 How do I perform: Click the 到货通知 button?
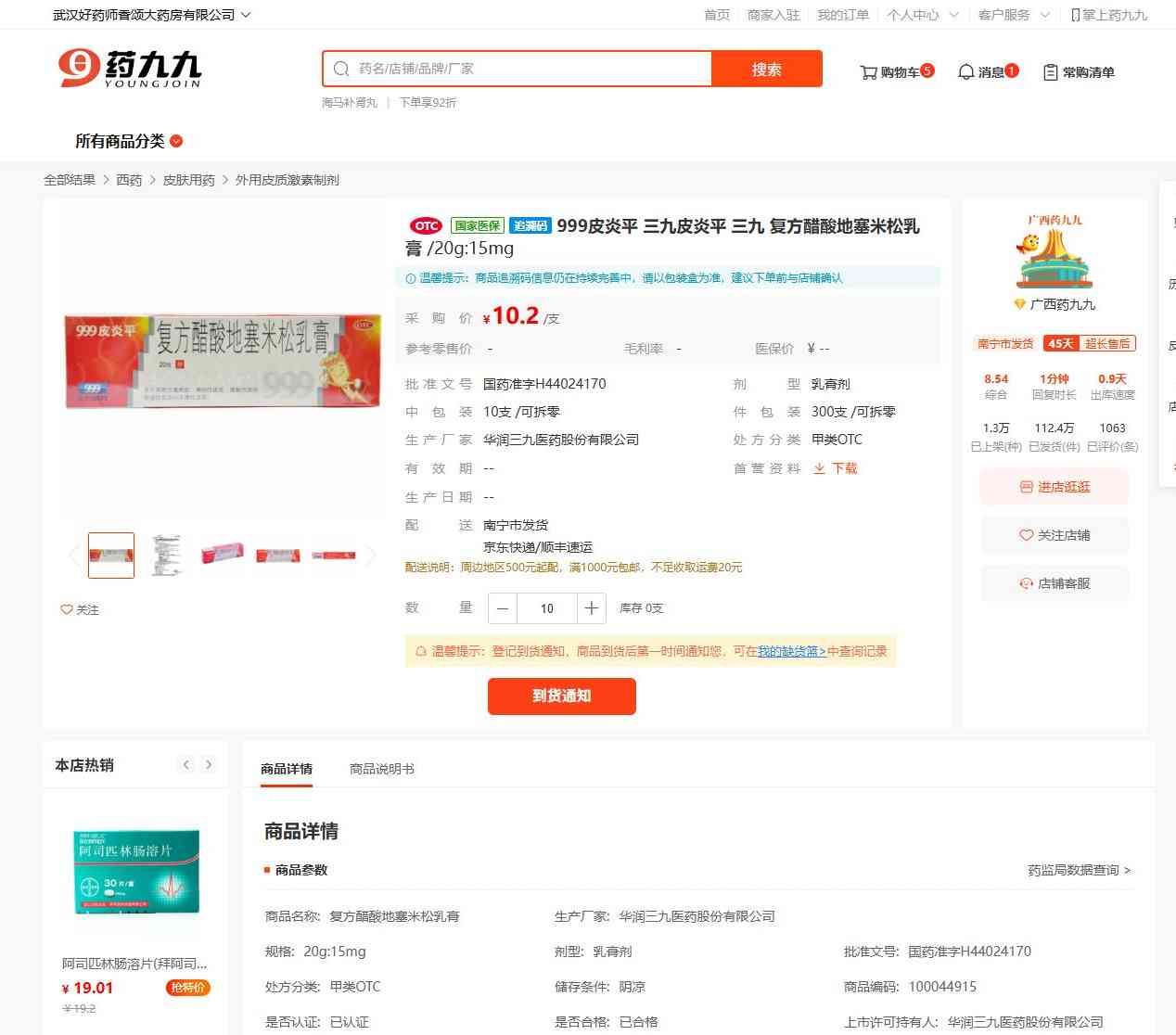tap(562, 696)
